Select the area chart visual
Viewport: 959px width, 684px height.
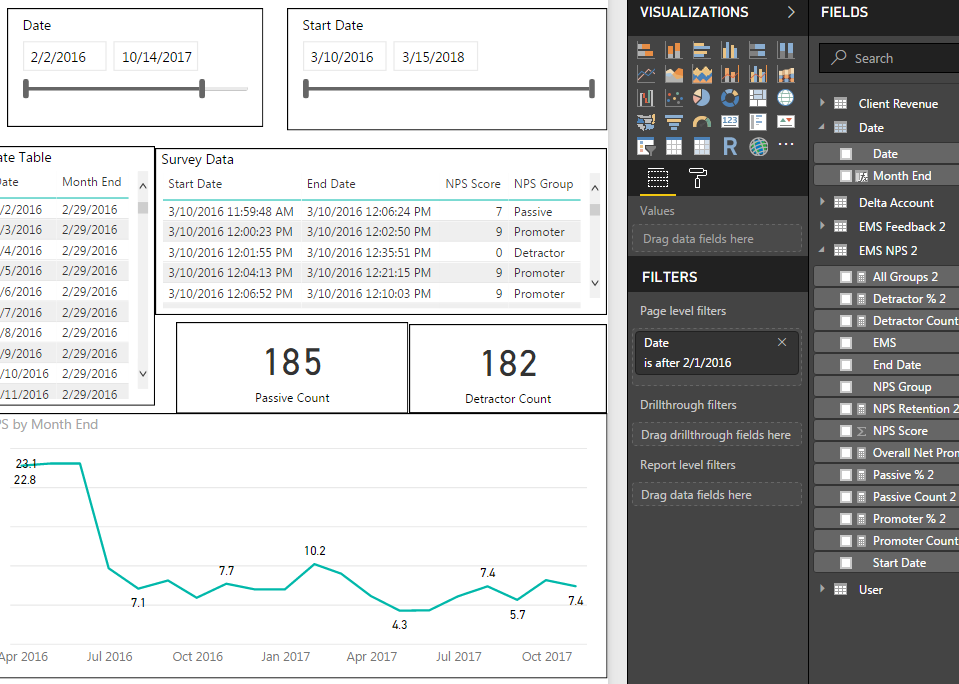tap(673, 74)
